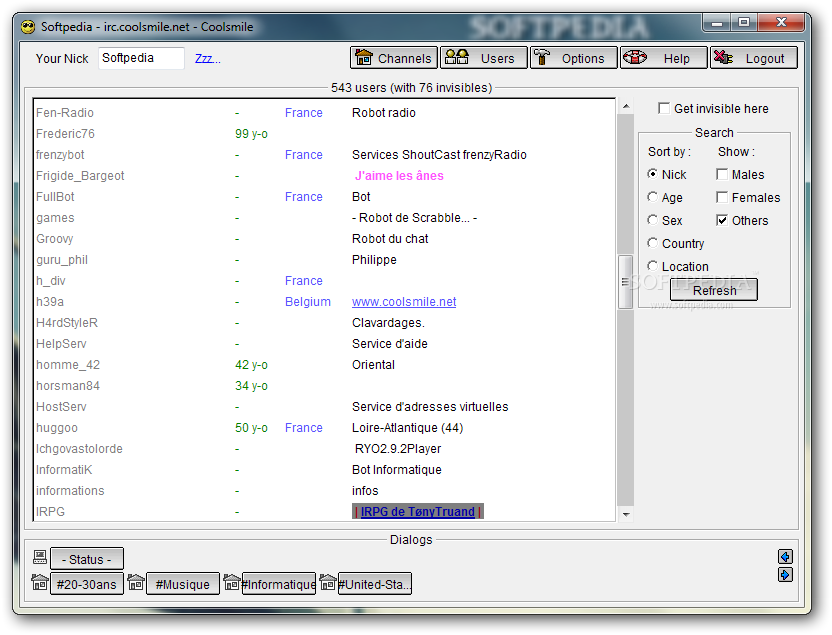Select user informations in the list

pos(70,491)
